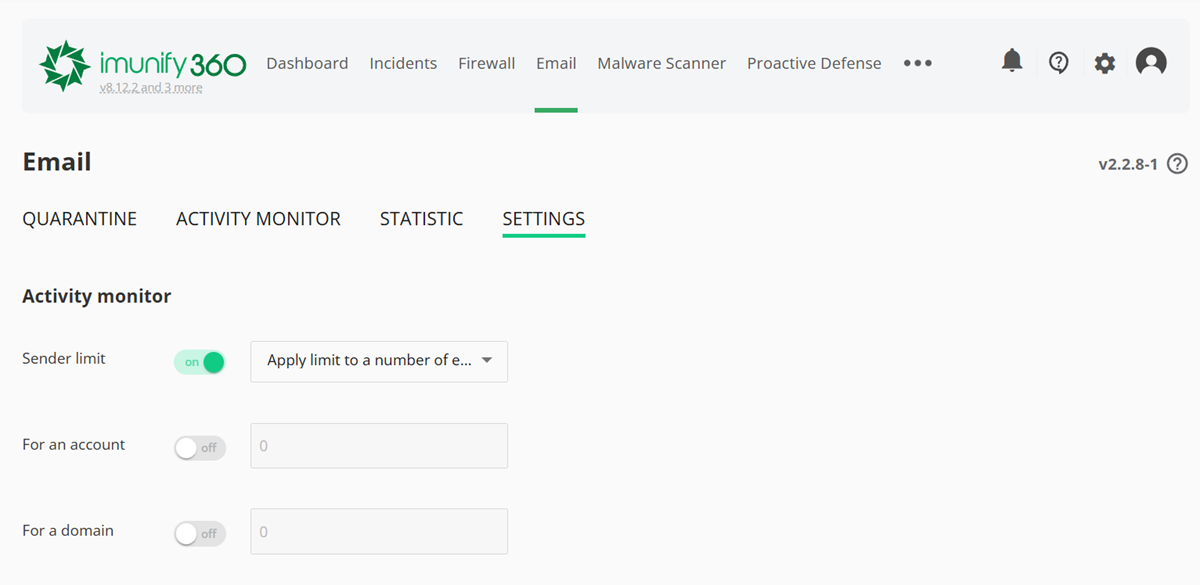Expand the sender limit selection combo box
Viewport: 1200px width, 585px height.
[x=378, y=361]
